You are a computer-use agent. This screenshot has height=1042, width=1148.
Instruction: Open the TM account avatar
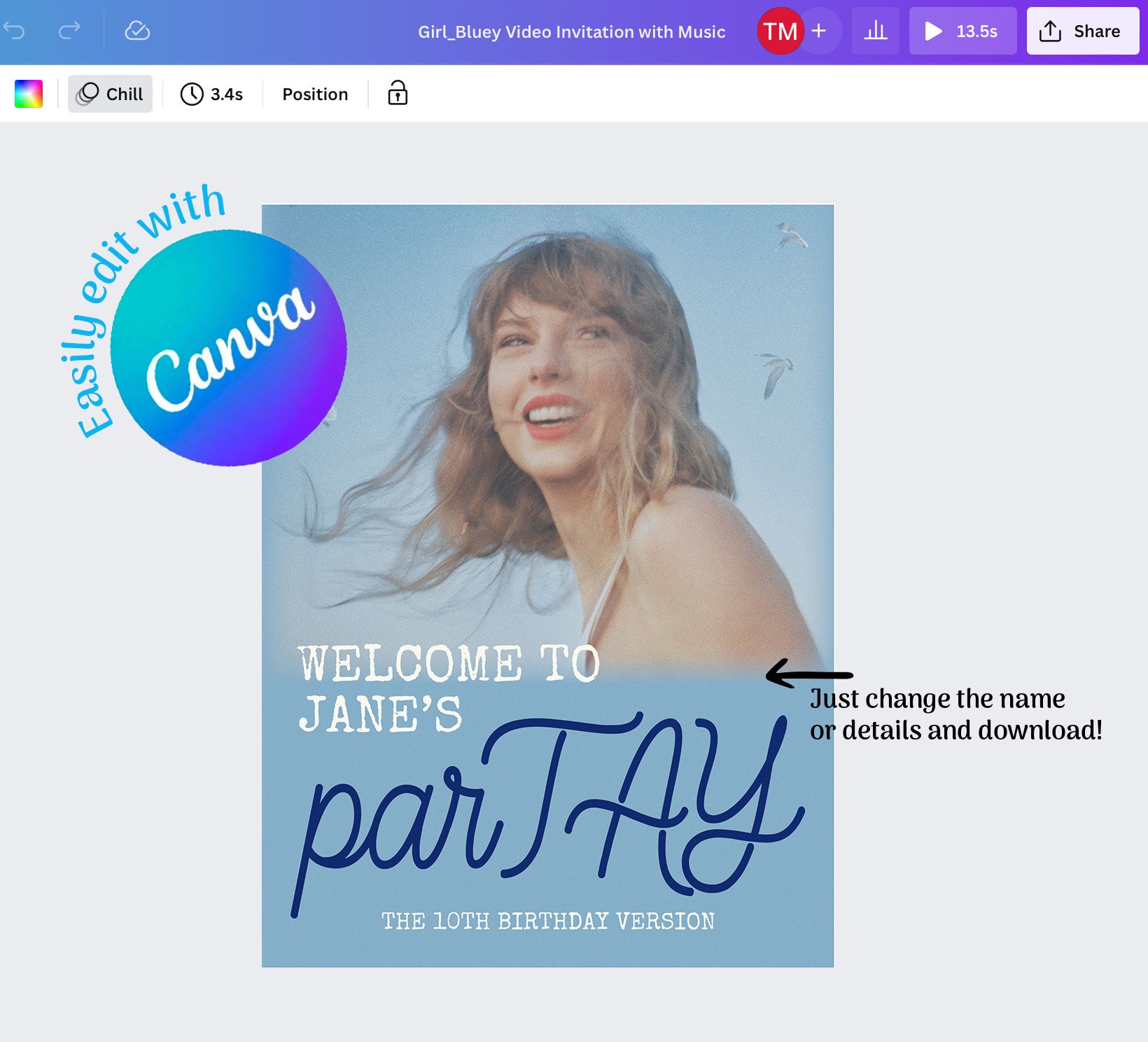tap(782, 30)
